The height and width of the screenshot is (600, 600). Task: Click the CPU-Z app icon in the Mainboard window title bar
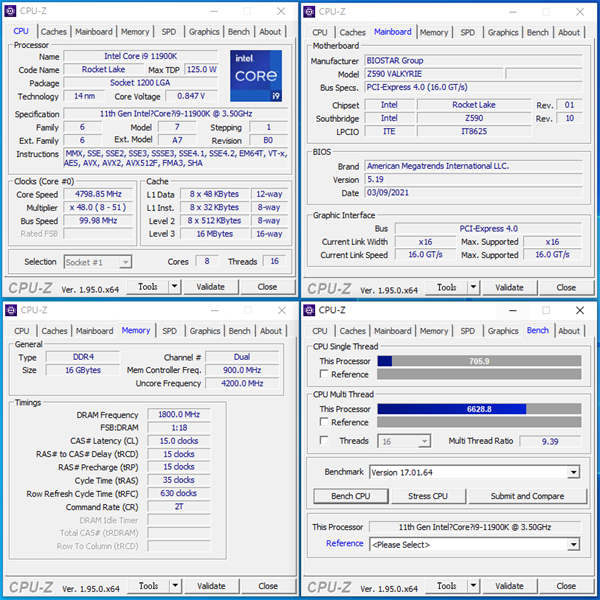(309, 11)
